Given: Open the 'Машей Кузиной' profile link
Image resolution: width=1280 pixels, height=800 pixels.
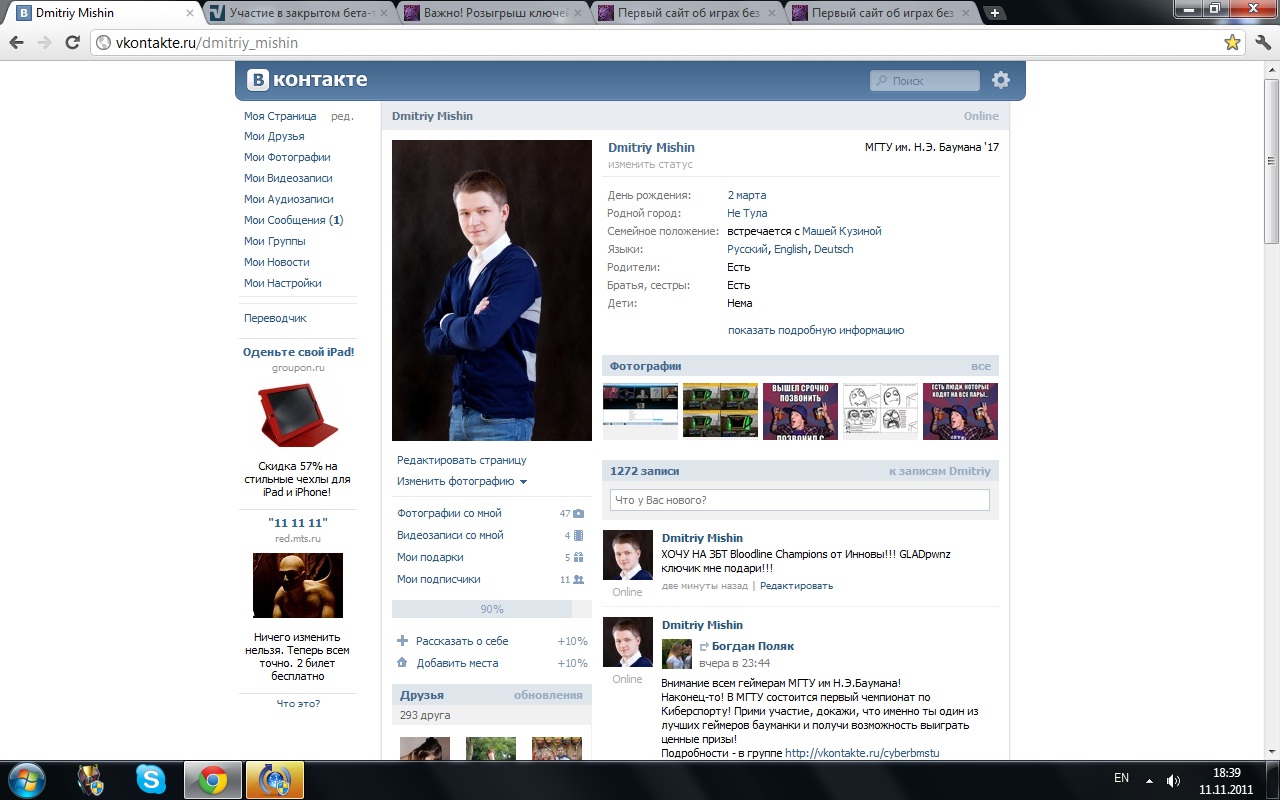Looking at the screenshot, I should pos(841,231).
